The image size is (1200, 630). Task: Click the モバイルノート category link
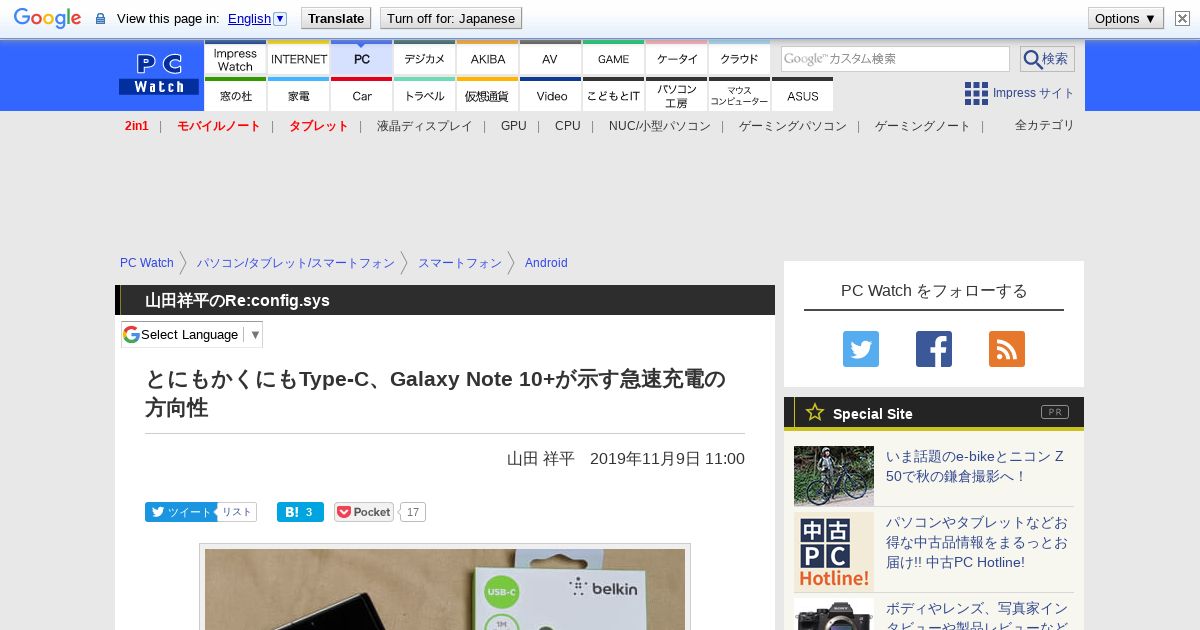(x=219, y=126)
